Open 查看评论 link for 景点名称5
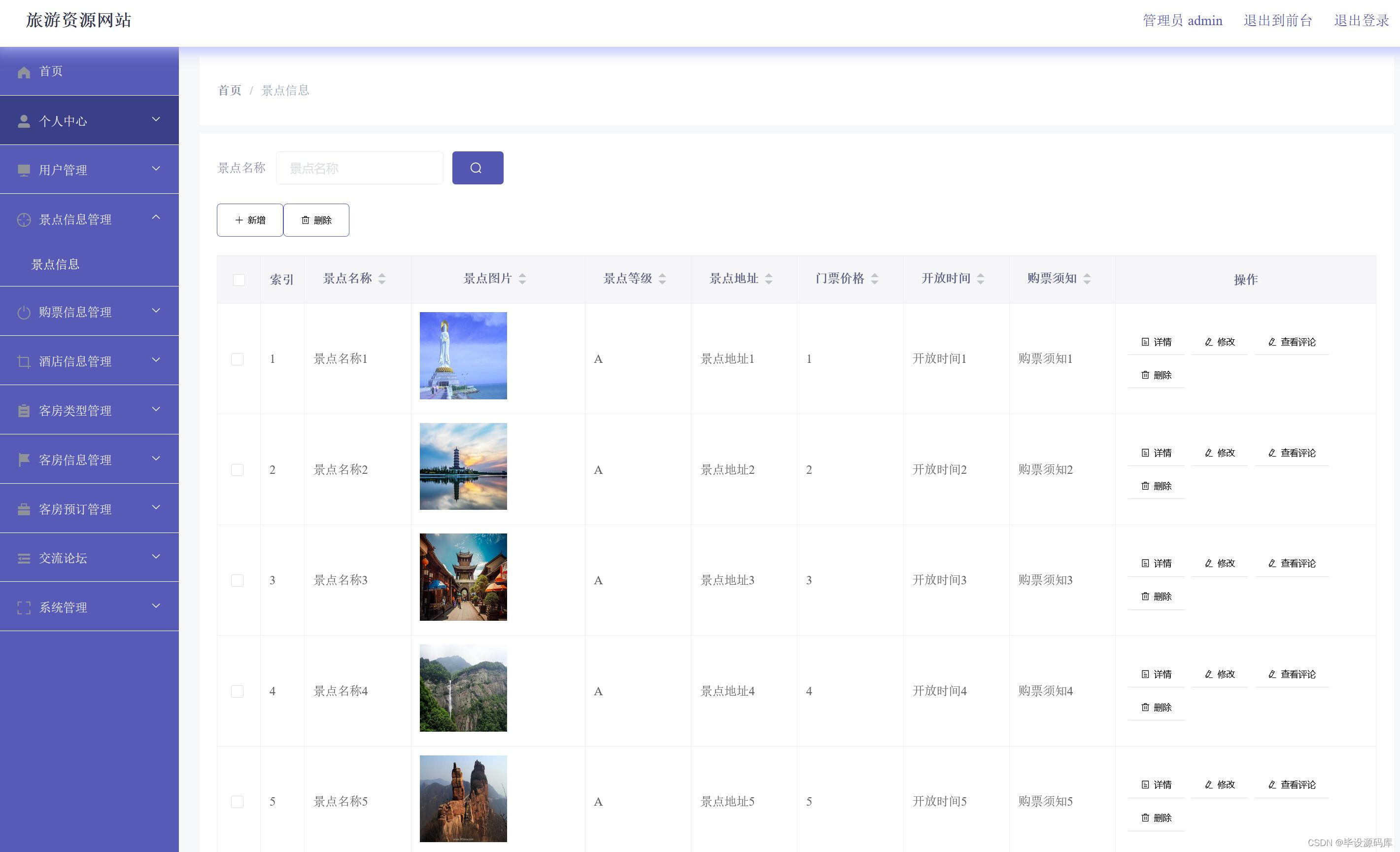Image resolution: width=1400 pixels, height=852 pixels. [x=1291, y=784]
